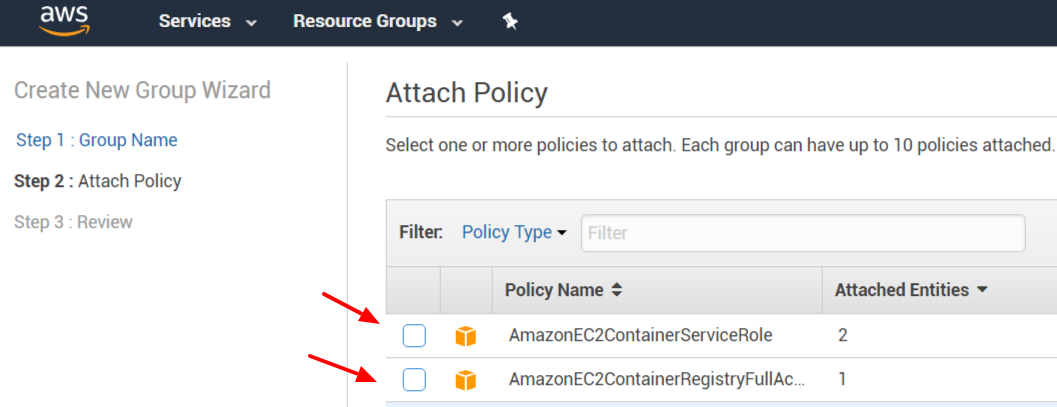The height and width of the screenshot is (407, 1057).
Task: Select the AmazonEC2ContainerServiceRole checkbox
Action: (x=414, y=336)
